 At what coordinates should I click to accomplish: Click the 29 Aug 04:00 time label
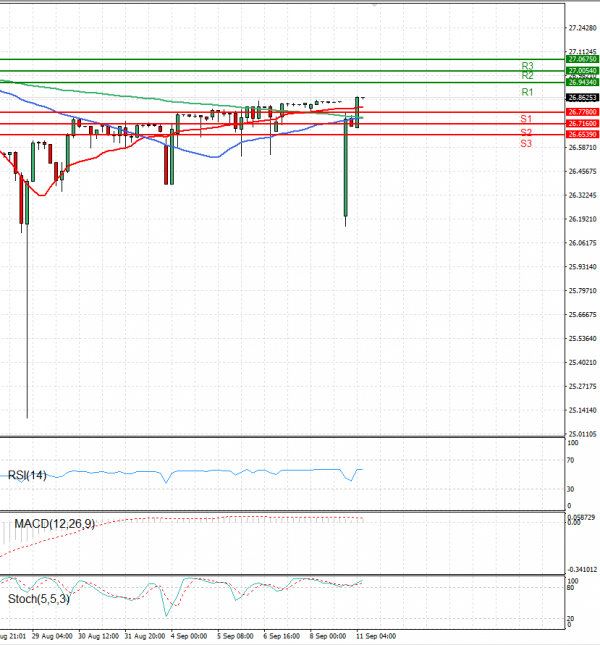(52, 636)
